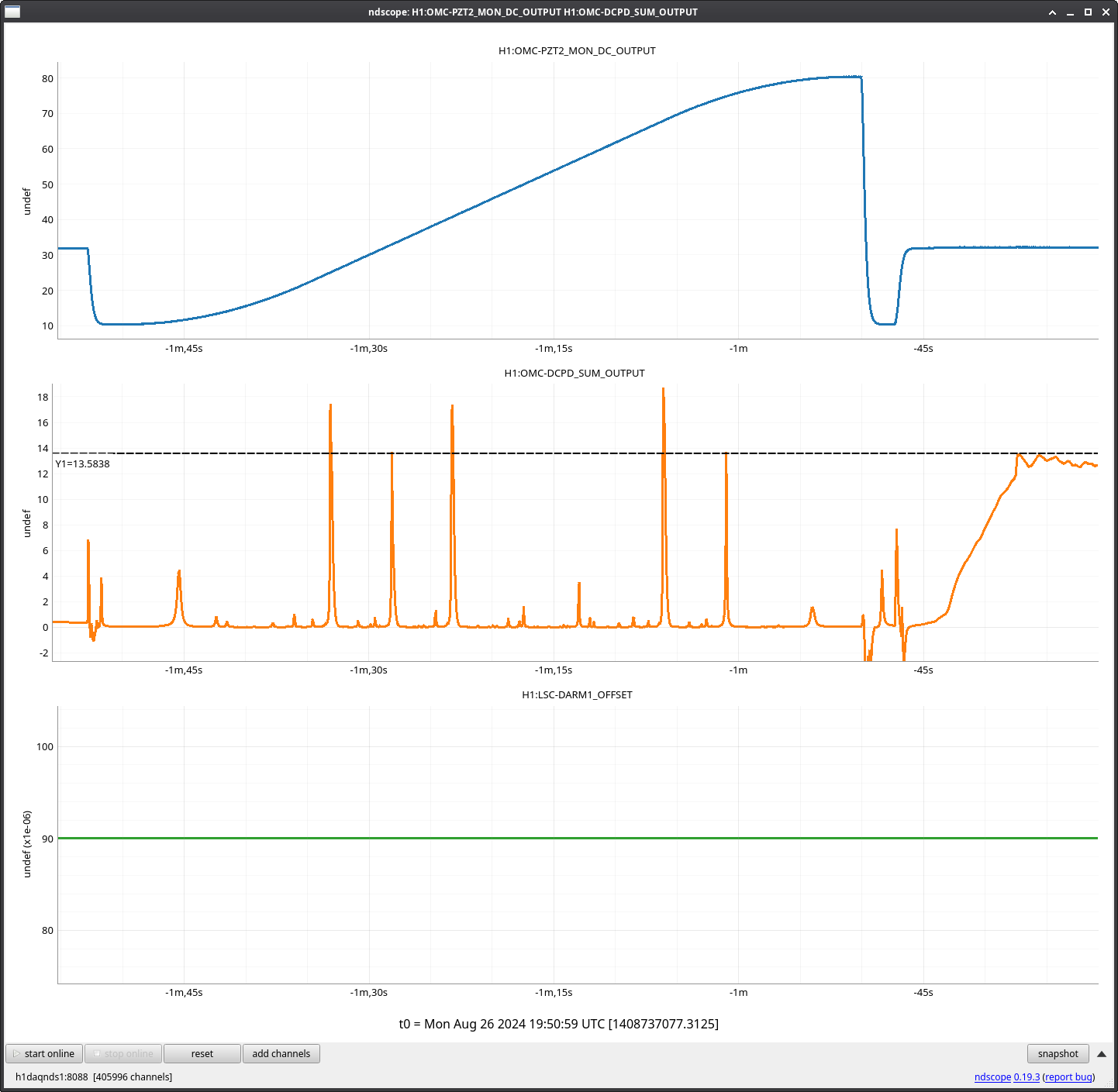Close the ndscope window
Viewport: 1118px width, 1092px height.
(x=1106, y=12)
